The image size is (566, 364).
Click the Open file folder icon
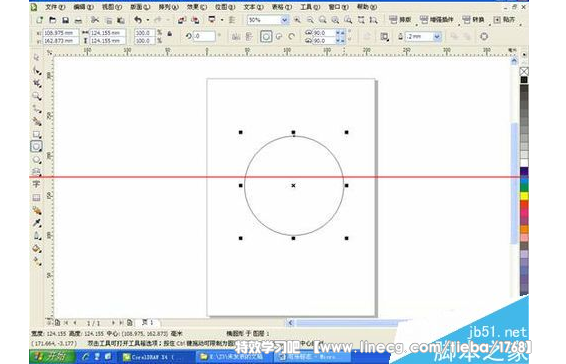click(x=52, y=20)
